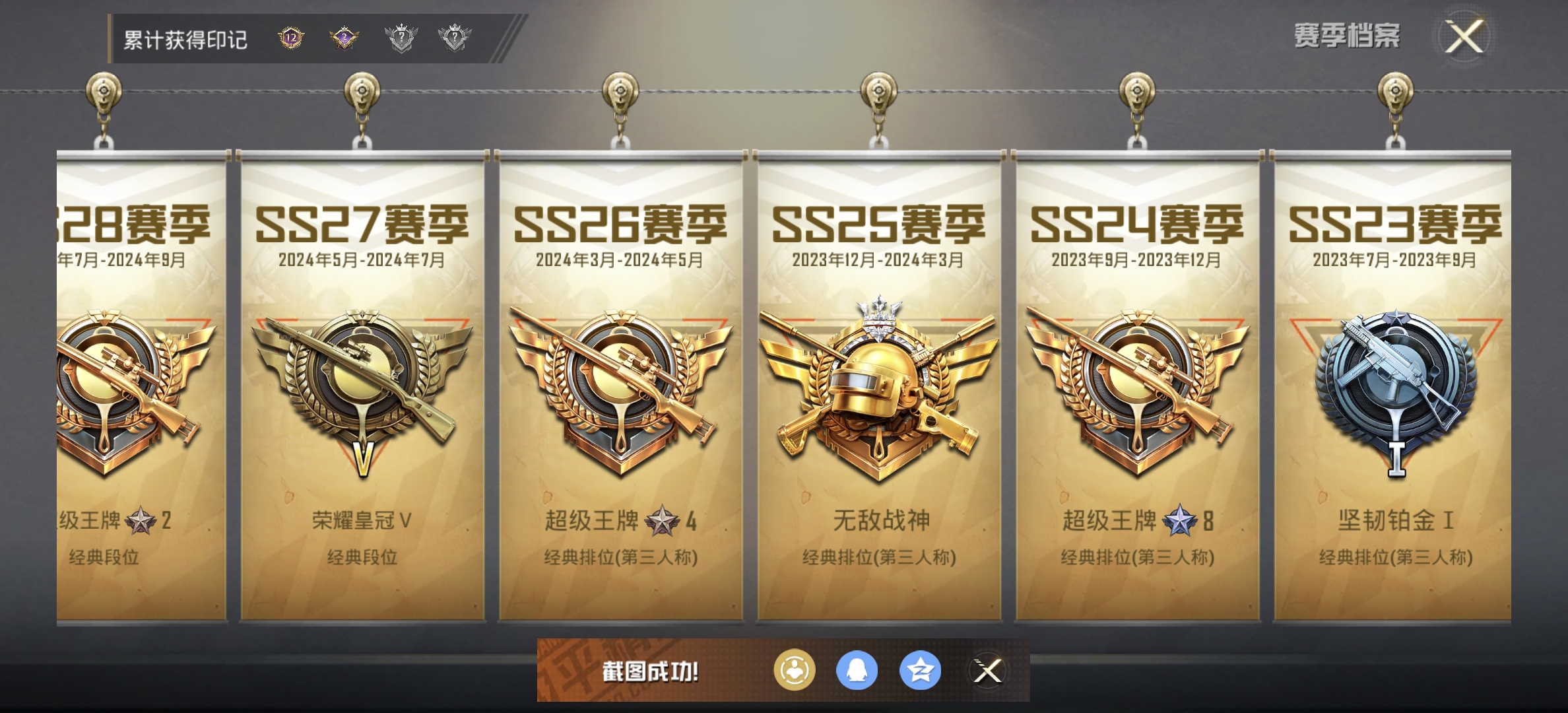Dismiss the screenshot success notification bar

click(x=988, y=671)
